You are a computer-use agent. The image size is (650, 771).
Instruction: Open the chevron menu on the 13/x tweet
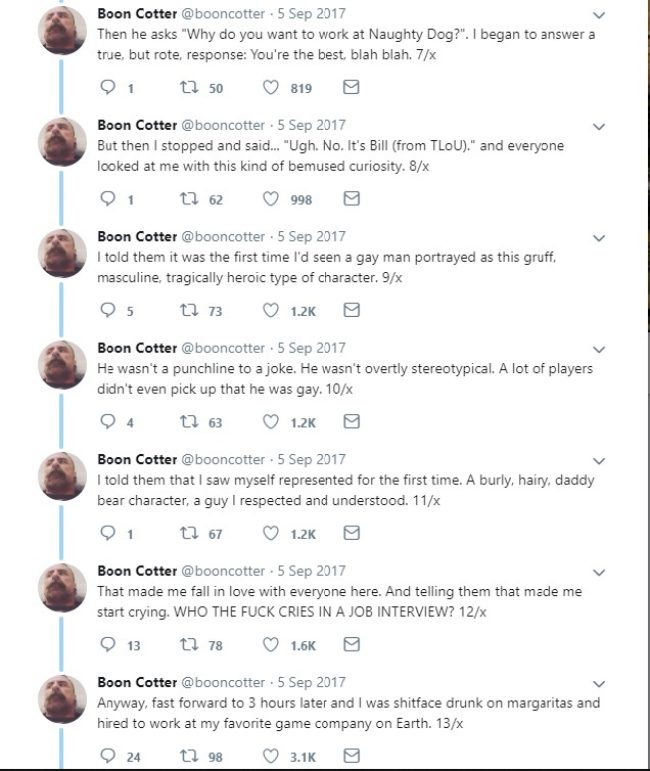tap(599, 684)
